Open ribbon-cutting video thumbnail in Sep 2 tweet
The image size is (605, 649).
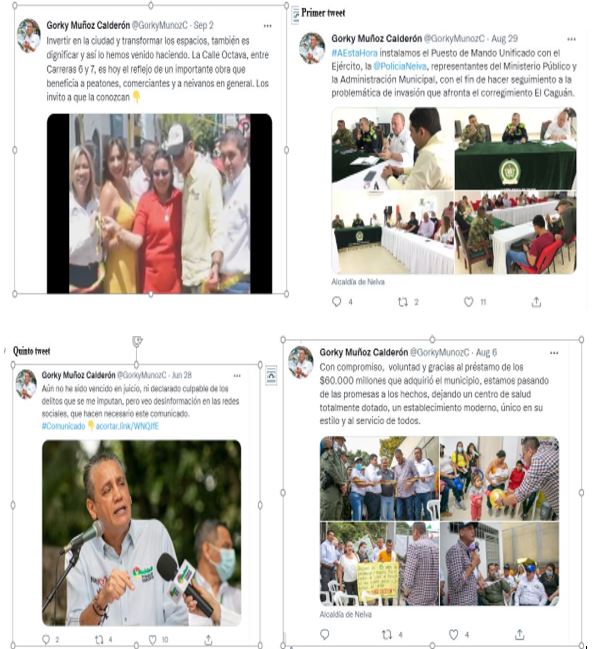click(159, 204)
